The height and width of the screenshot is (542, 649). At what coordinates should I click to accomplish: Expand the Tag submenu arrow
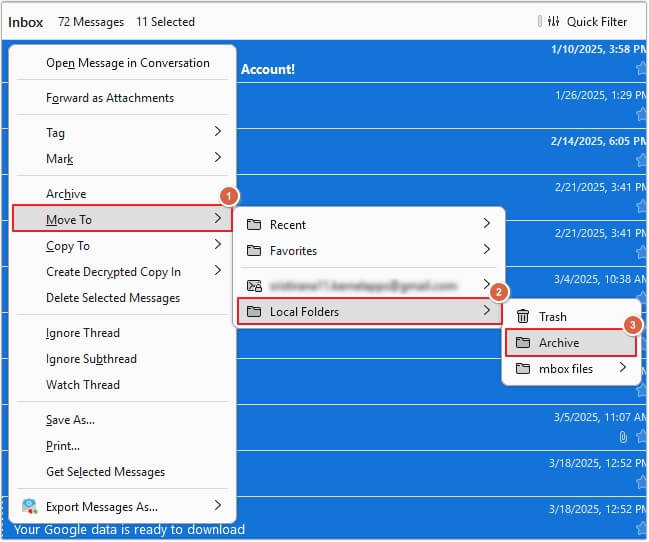(x=217, y=132)
